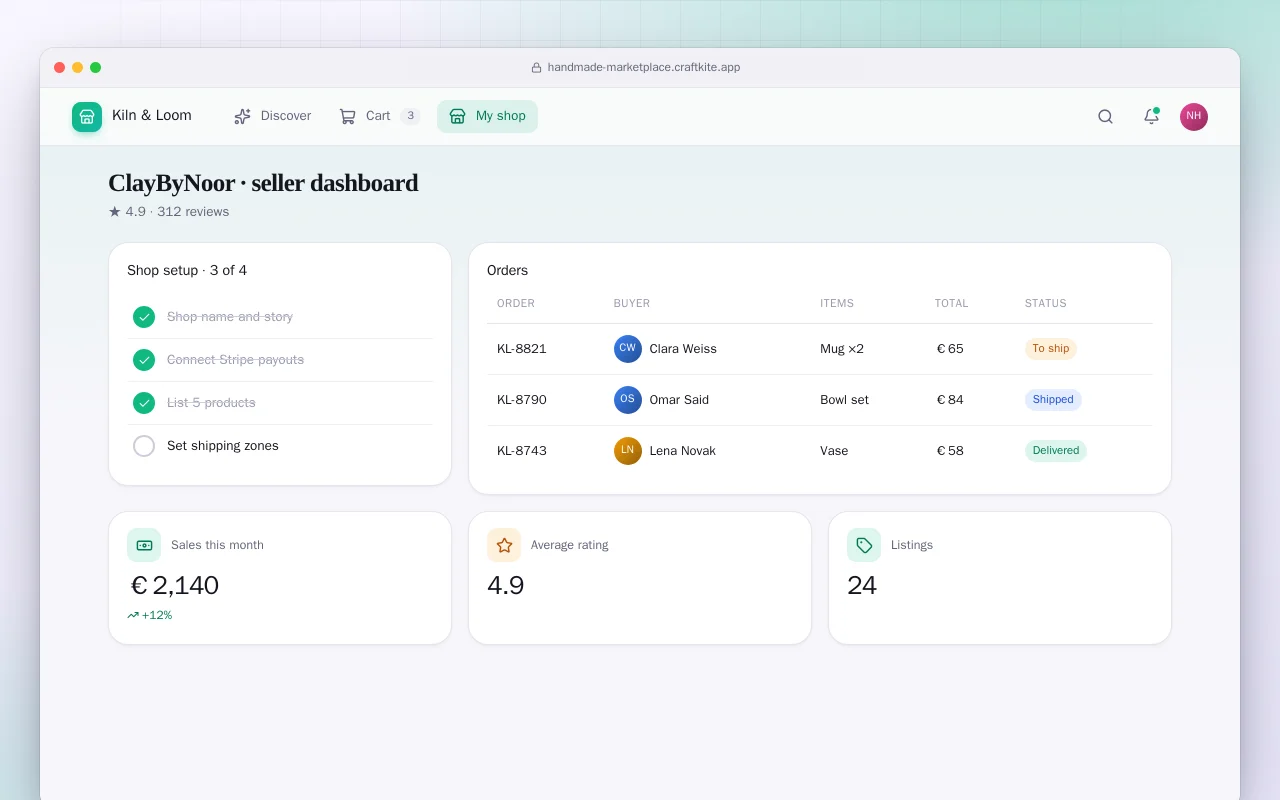
Task: Open order KL-8821
Action: pos(522,349)
